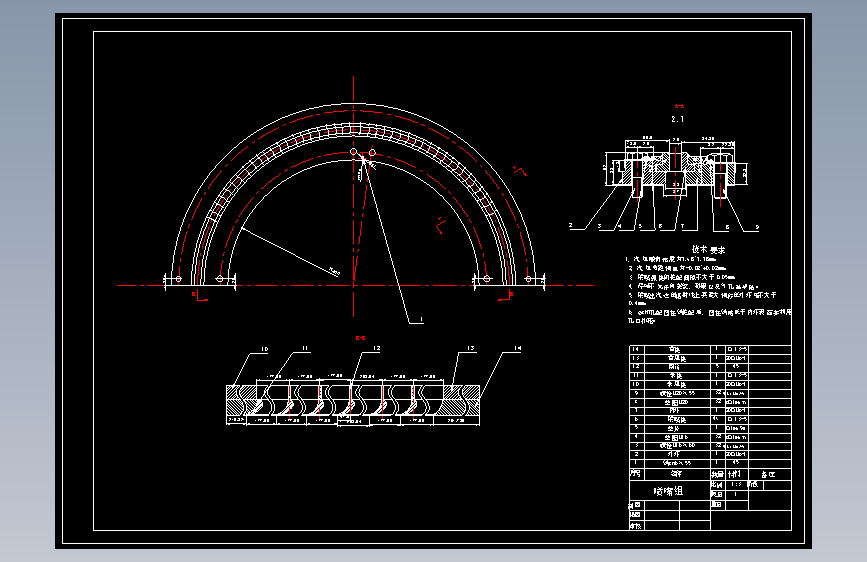The height and width of the screenshot is (562, 867).
Task: Click the 技术要求 heading text
Action: (x=708, y=249)
